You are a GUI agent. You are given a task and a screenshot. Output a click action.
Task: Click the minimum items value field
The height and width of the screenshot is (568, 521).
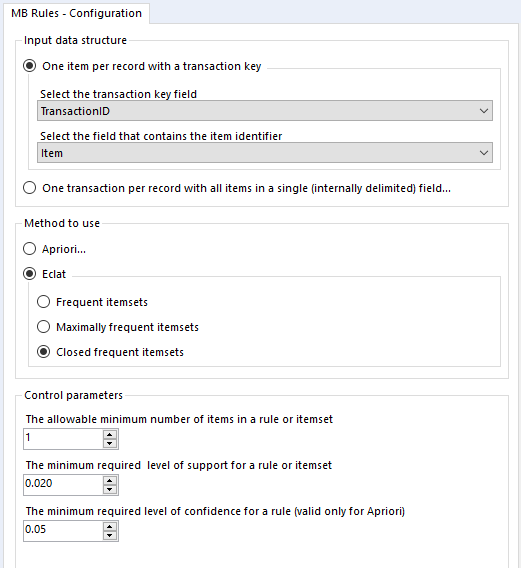click(x=63, y=439)
